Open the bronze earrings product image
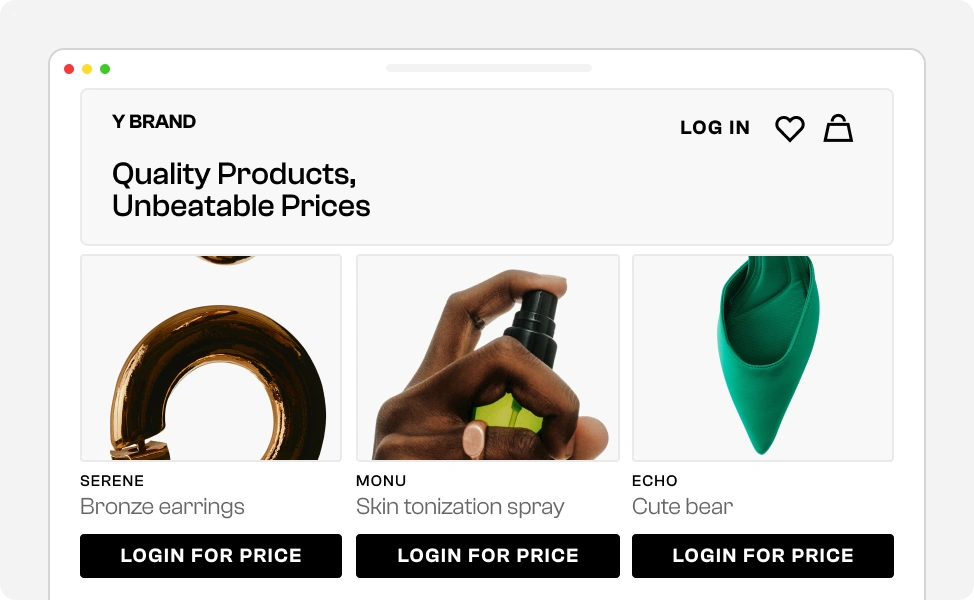Viewport: 974px width, 600px height. pos(211,358)
